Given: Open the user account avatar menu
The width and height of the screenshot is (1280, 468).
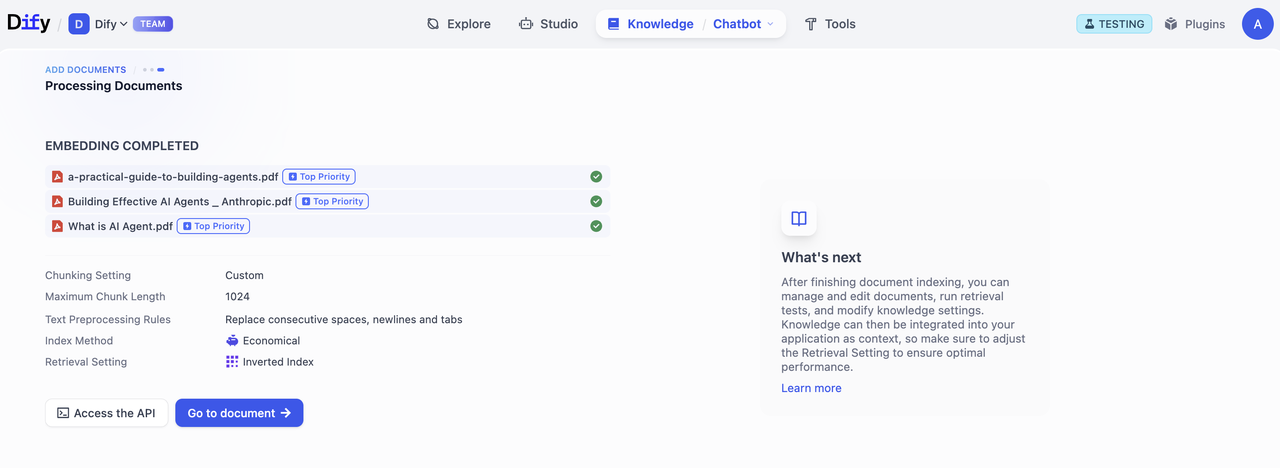Looking at the screenshot, I should pos(1257,24).
